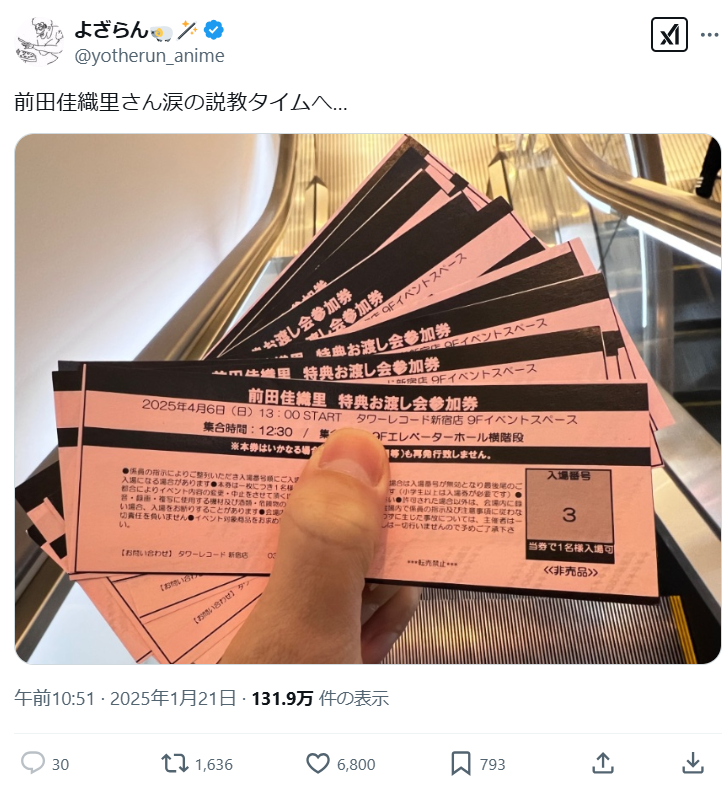
Task: Like the post with heart icon
Action: (318, 764)
